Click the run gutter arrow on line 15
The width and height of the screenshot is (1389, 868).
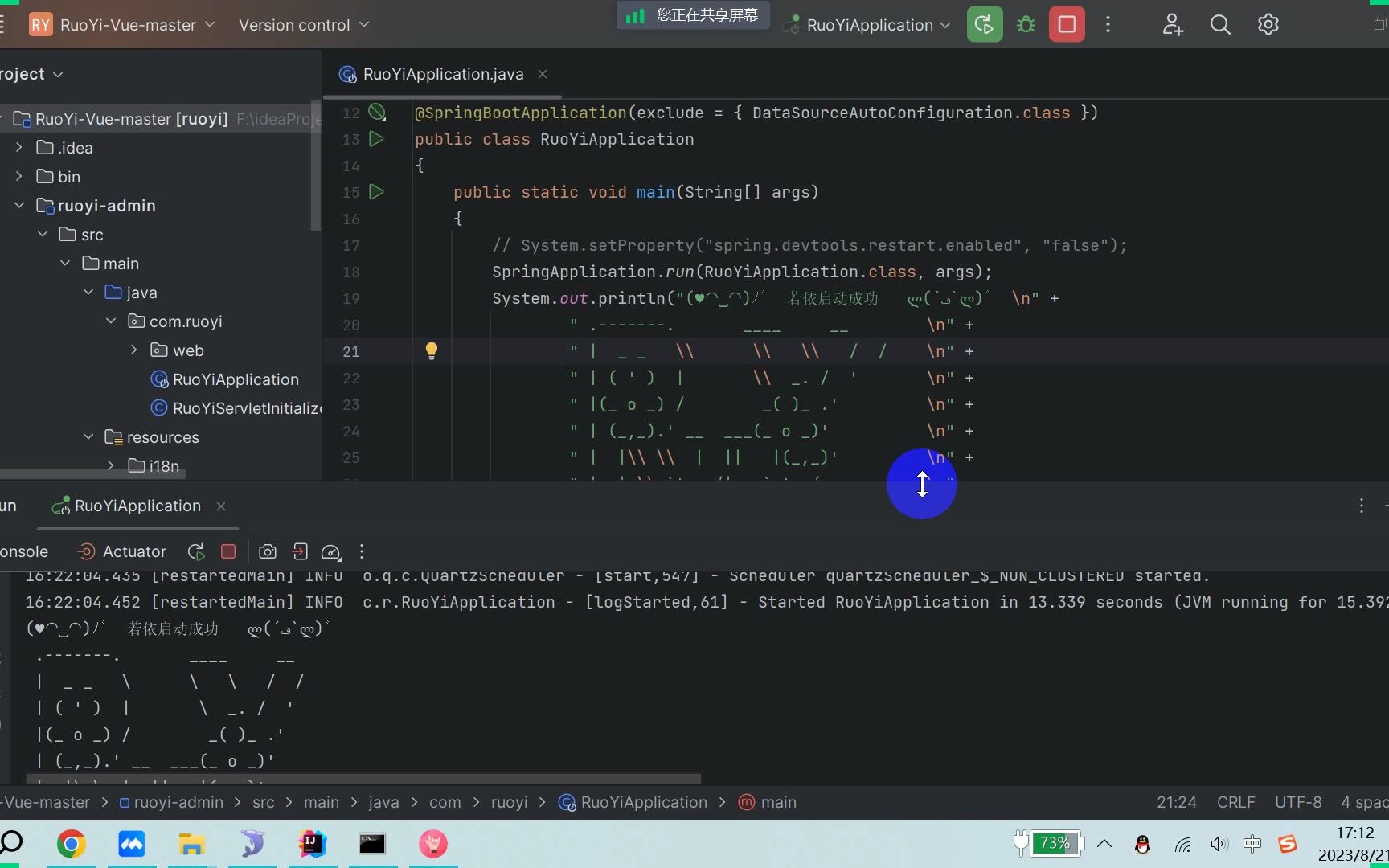pos(376,192)
